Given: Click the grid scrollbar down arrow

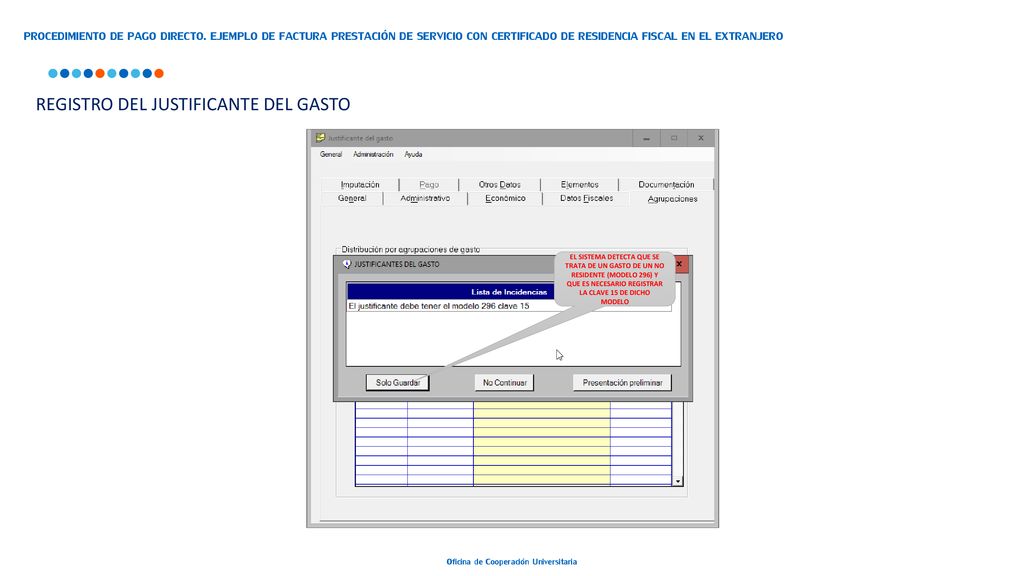Looking at the screenshot, I should coord(678,481).
